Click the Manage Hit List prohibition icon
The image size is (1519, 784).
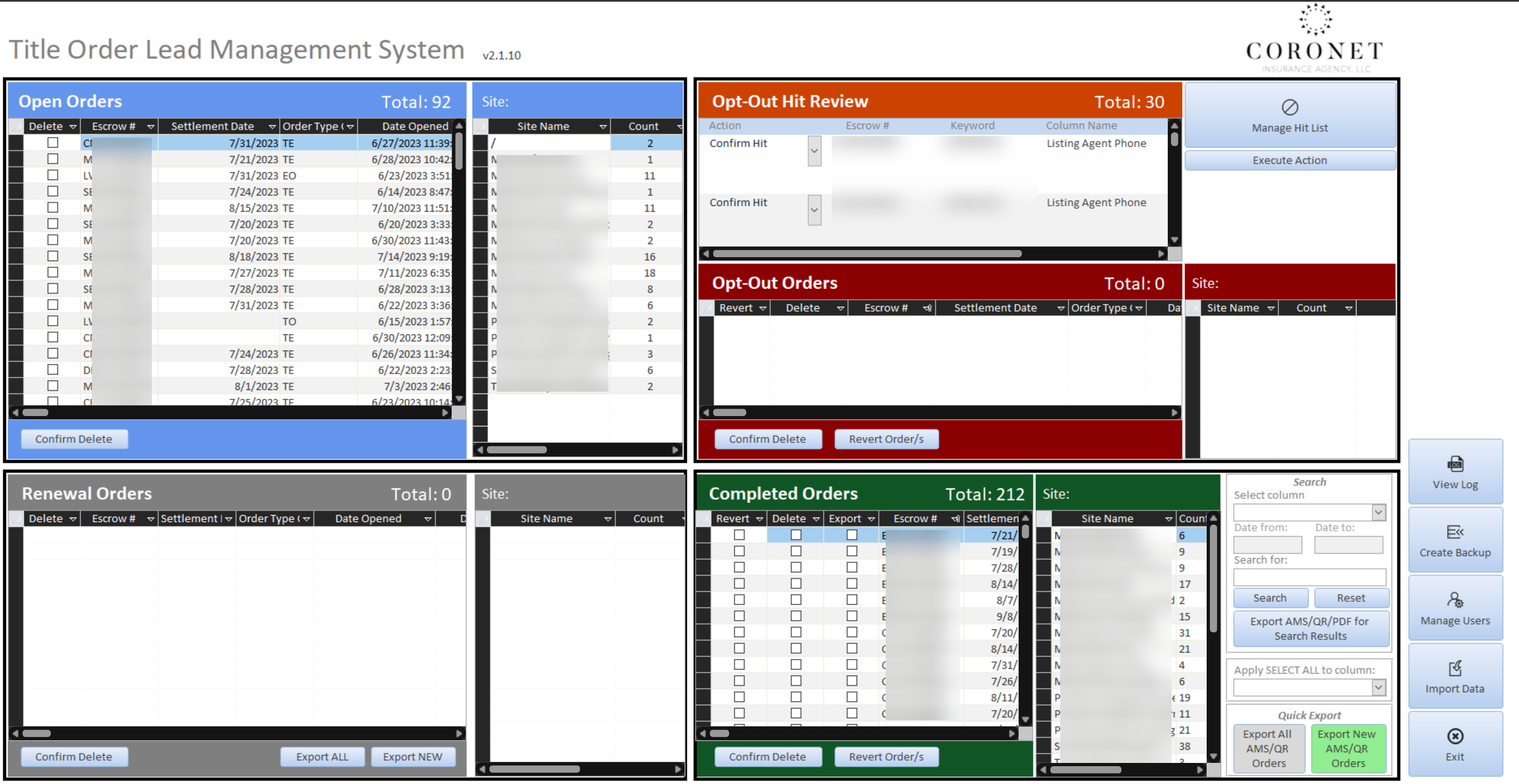tap(1290, 108)
